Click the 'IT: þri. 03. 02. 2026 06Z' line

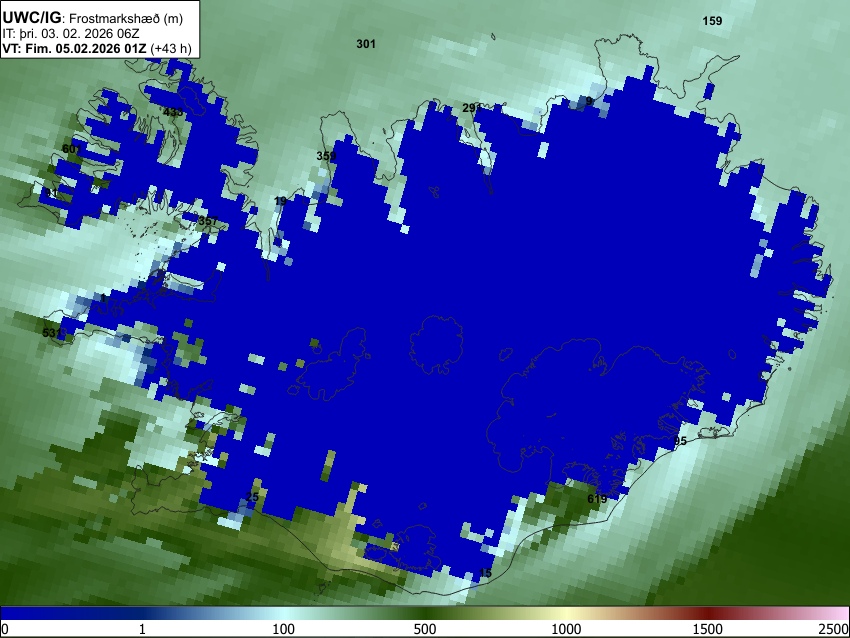(x=70, y=34)
